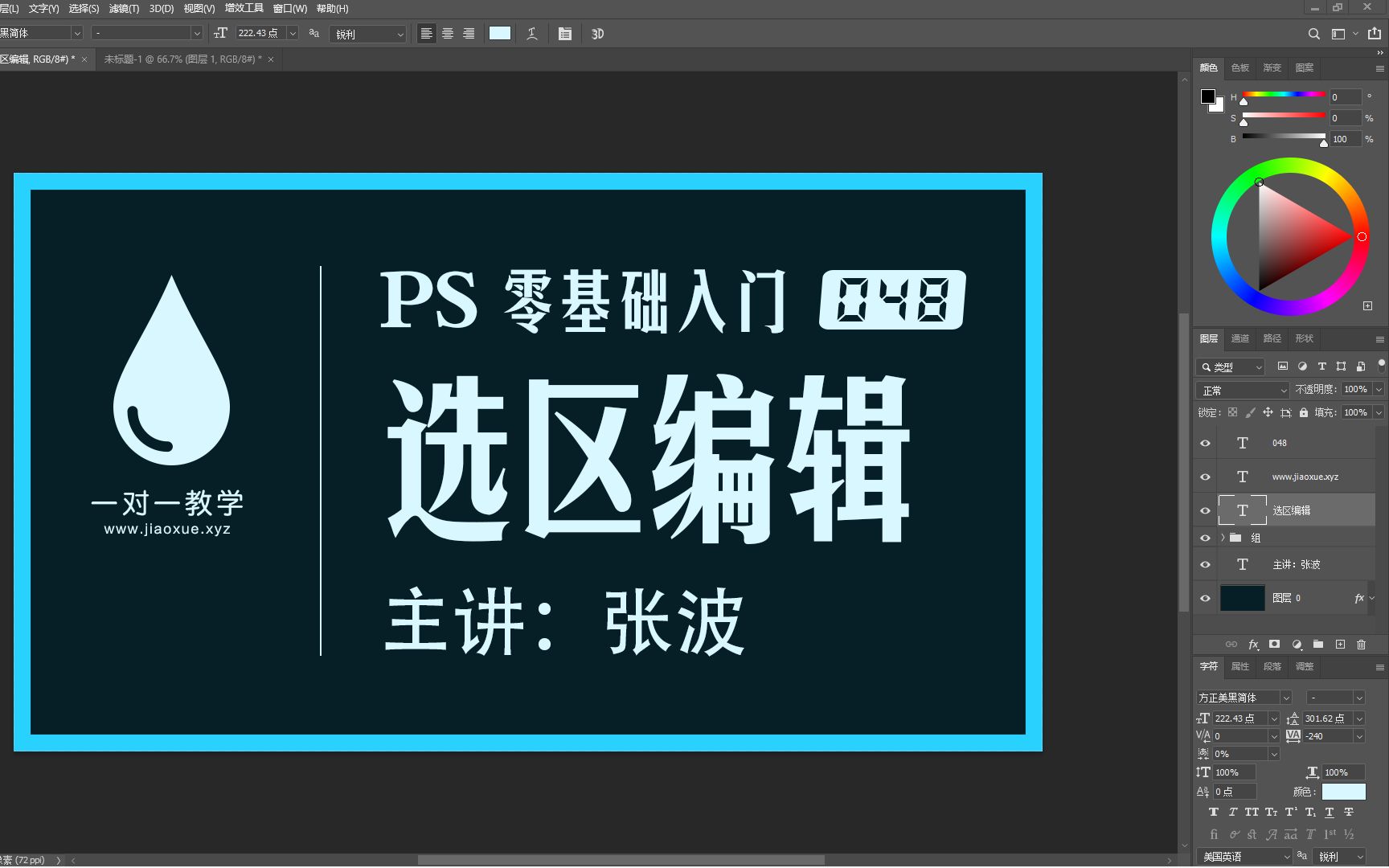Click lock transparent pixels icon
The image size is (1389, 868).
tap(1232, 412)
